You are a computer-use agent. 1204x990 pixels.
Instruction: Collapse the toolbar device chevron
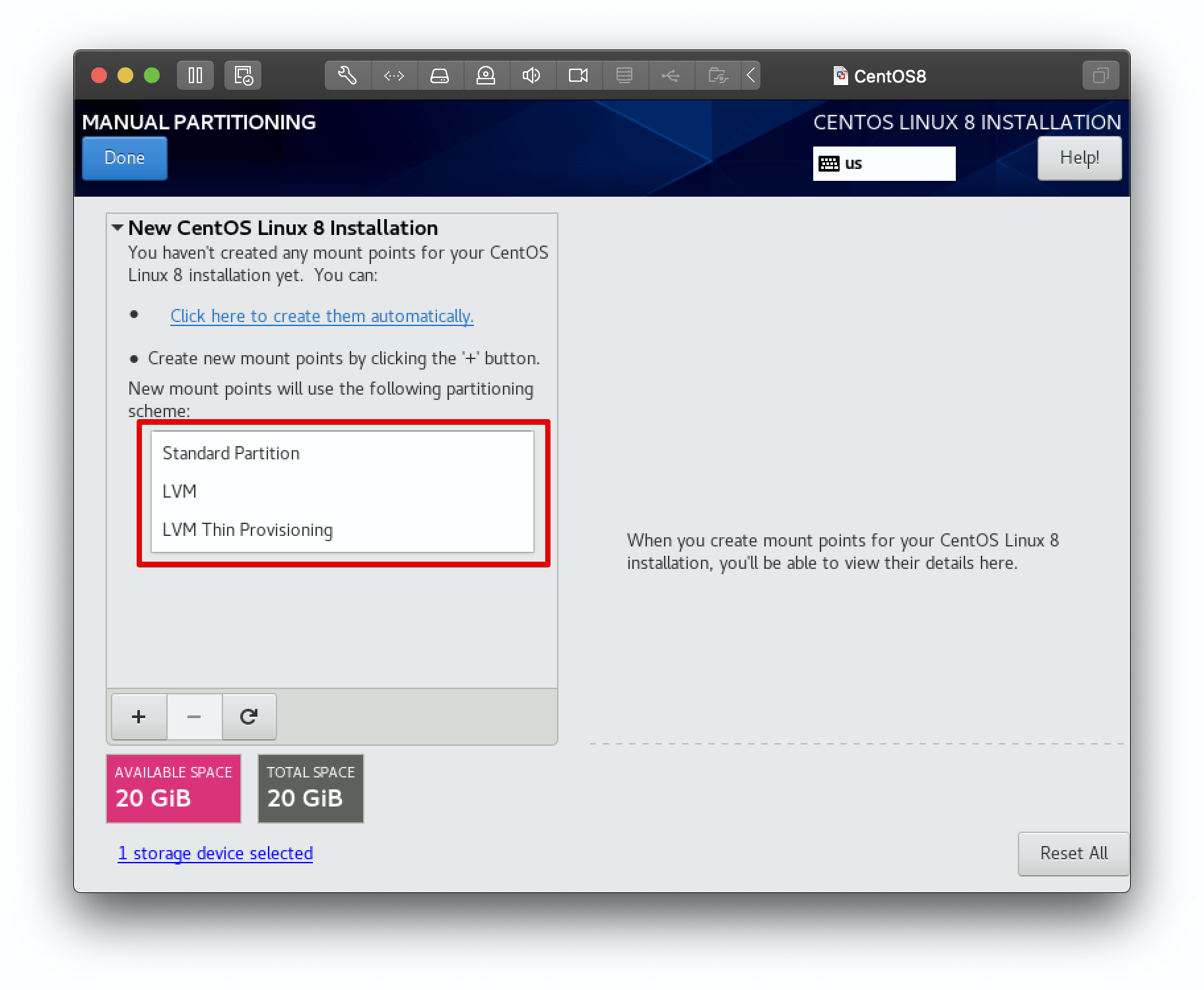751,75
